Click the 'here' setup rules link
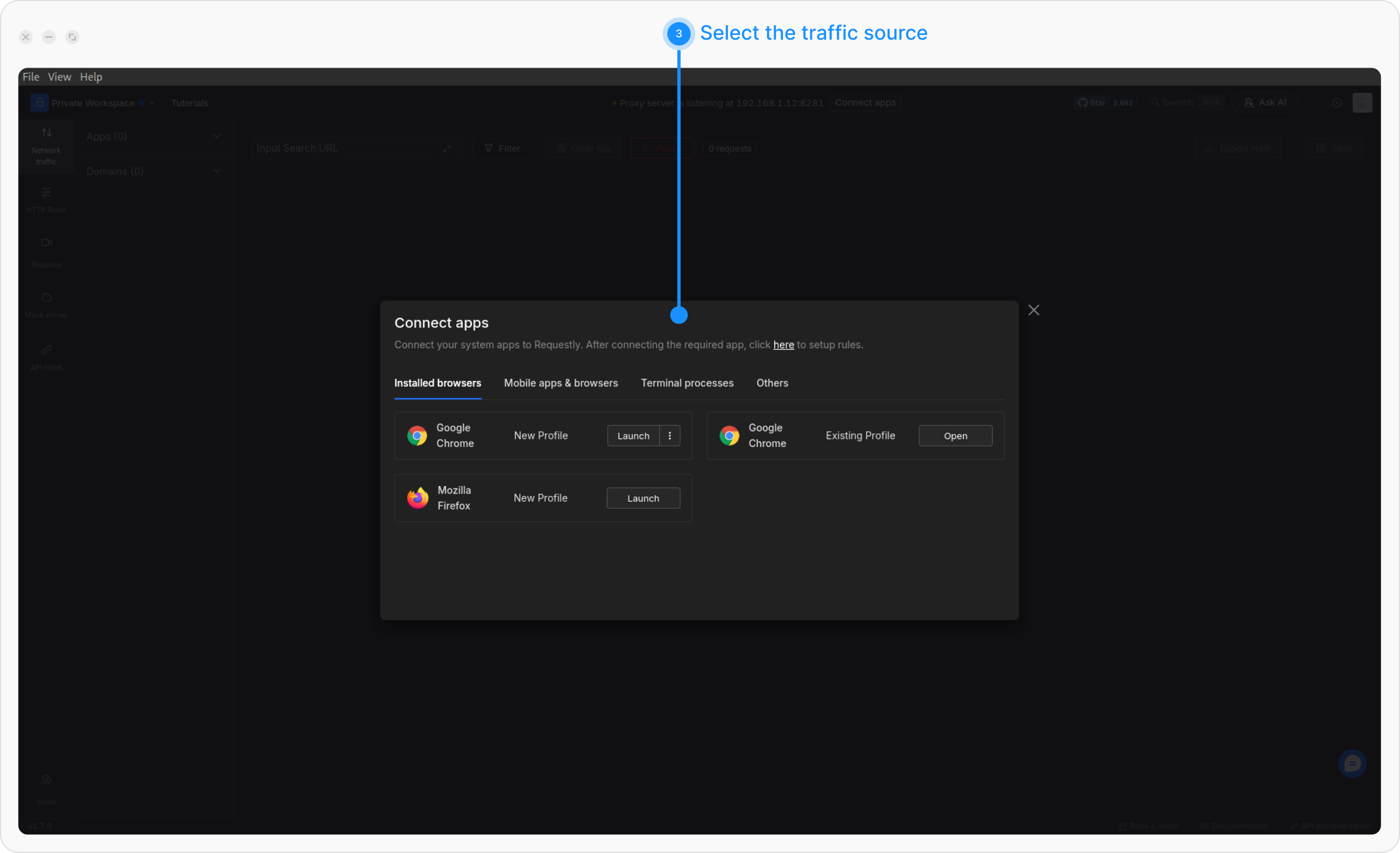The width and height of the screenshot is (1400, 853). pyautogui.click(x=783, y=345)
